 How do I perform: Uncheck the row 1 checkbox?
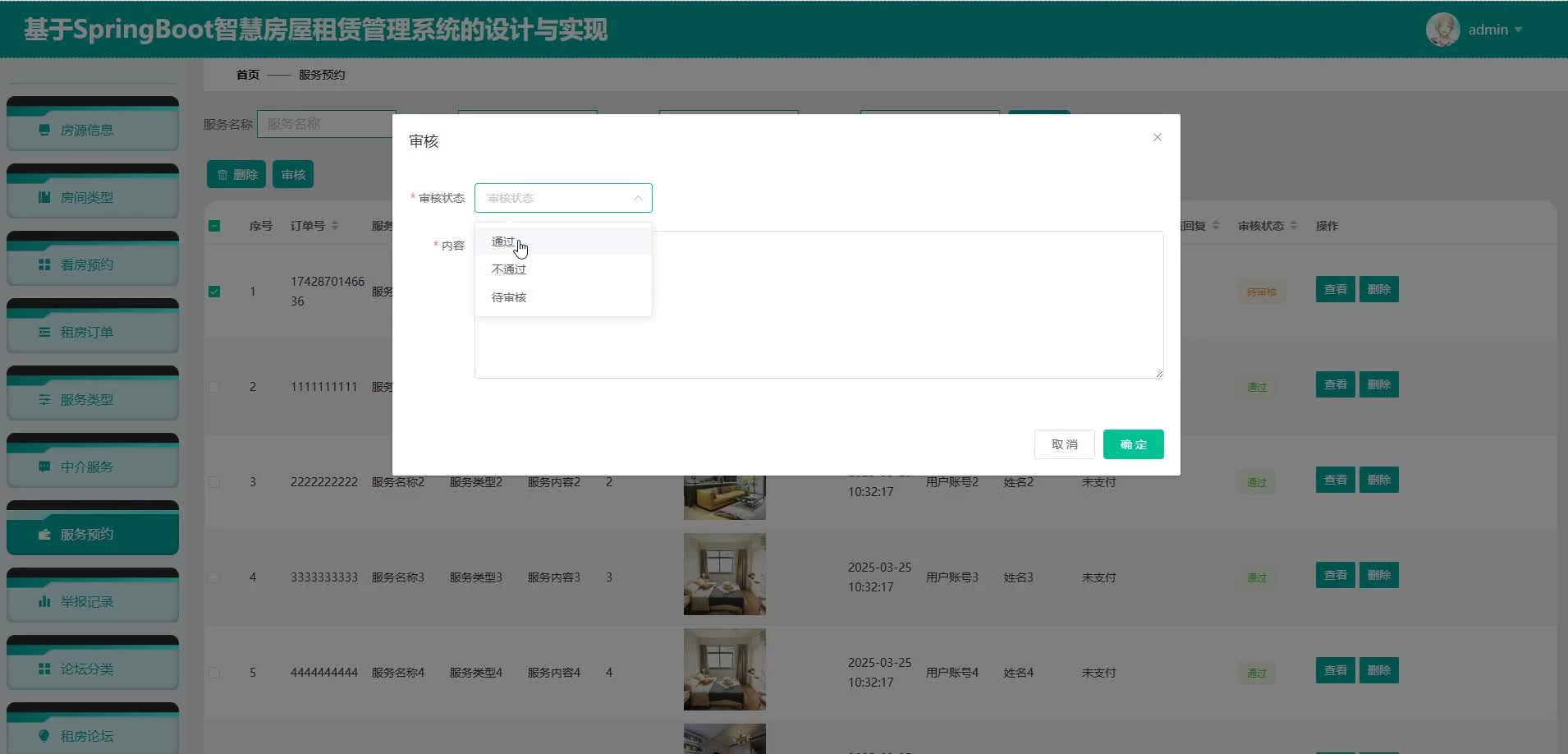click(214, 292)
